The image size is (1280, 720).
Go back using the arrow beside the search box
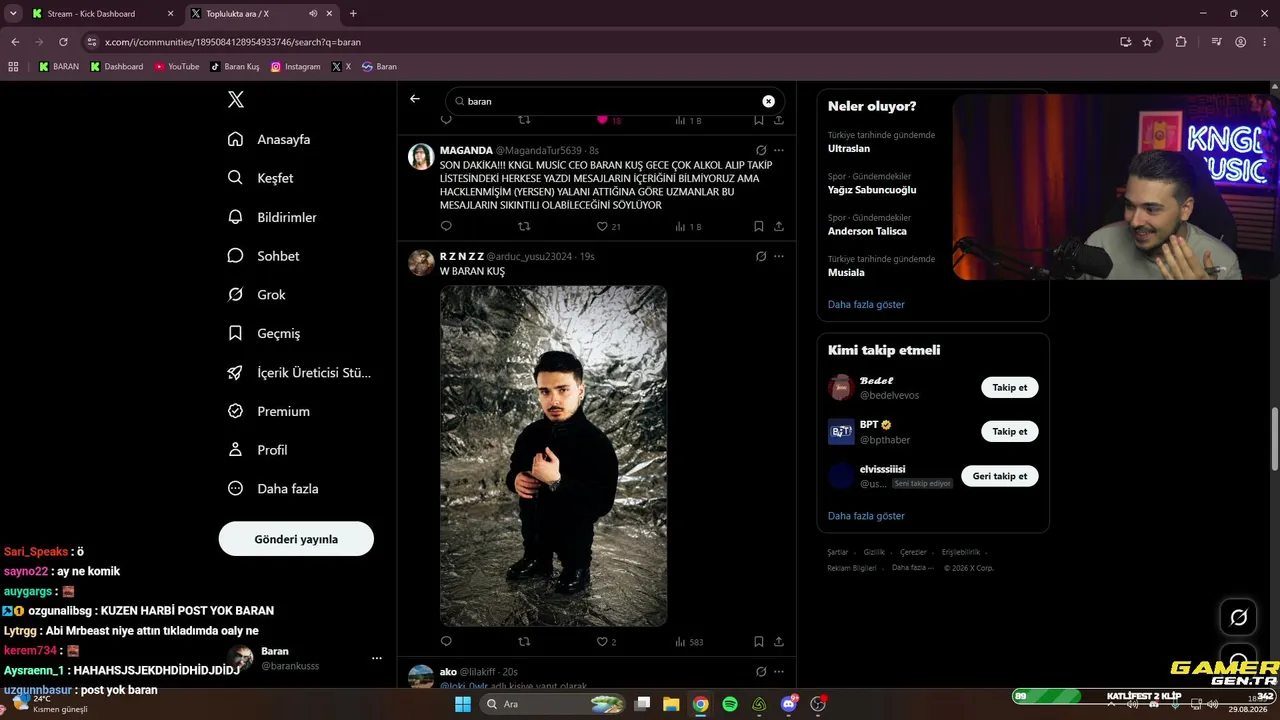415,99
